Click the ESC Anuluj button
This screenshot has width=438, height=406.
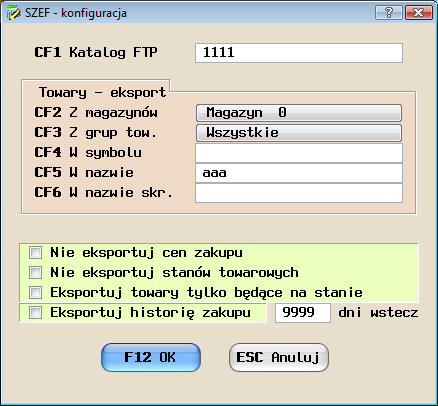click(x=279, y=357)
